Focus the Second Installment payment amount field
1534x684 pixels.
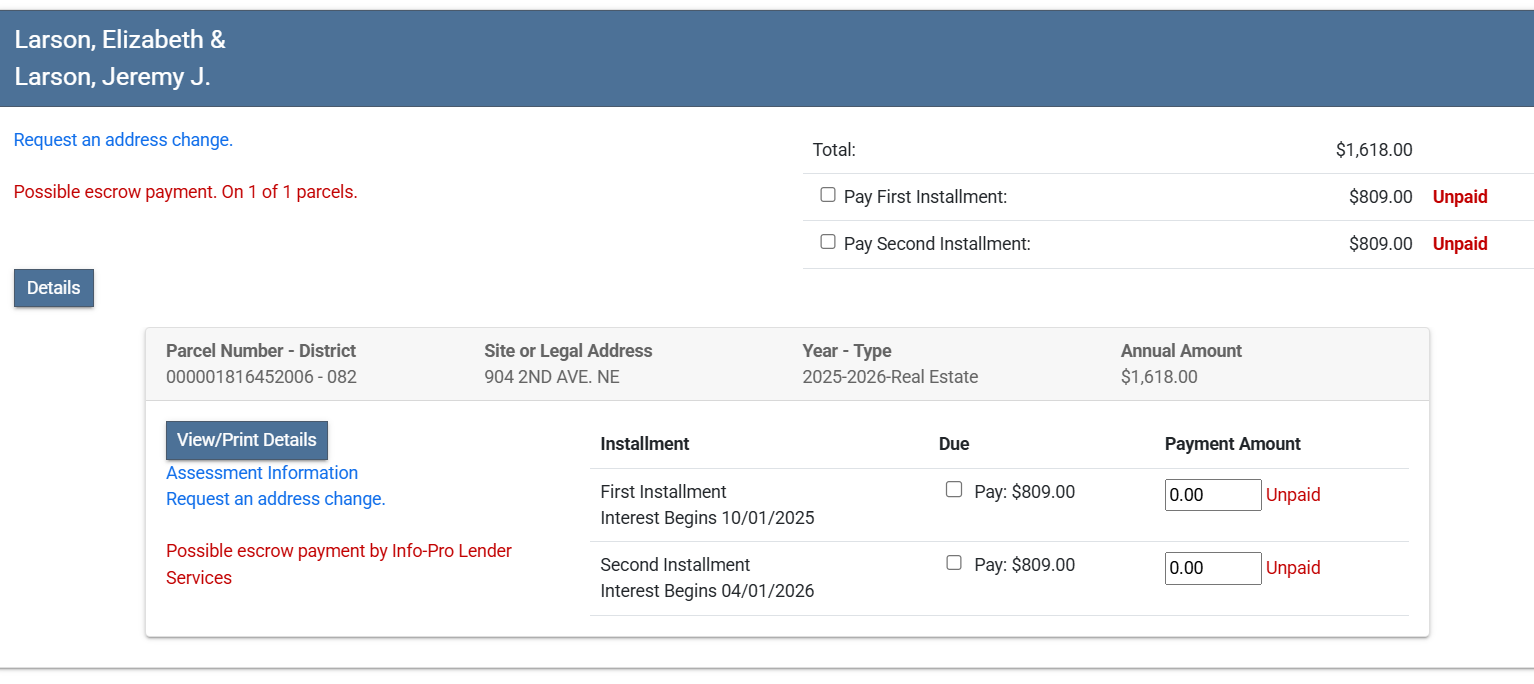(1212, 568)
